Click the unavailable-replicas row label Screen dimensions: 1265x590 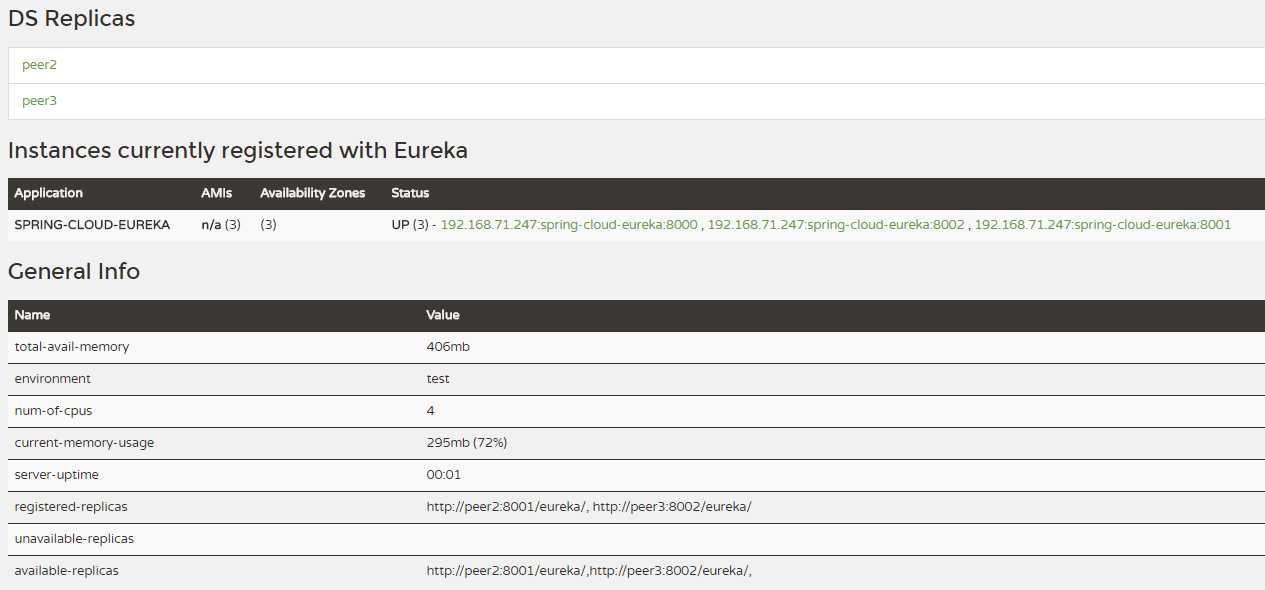tap(74, 539)
